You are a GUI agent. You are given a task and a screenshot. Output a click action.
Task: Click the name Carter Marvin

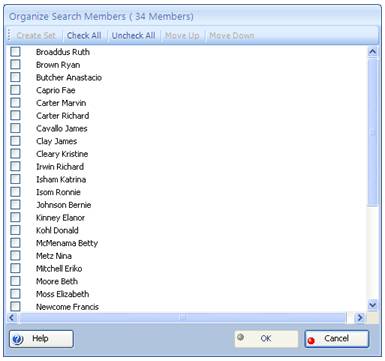click(x=61, y=103)
